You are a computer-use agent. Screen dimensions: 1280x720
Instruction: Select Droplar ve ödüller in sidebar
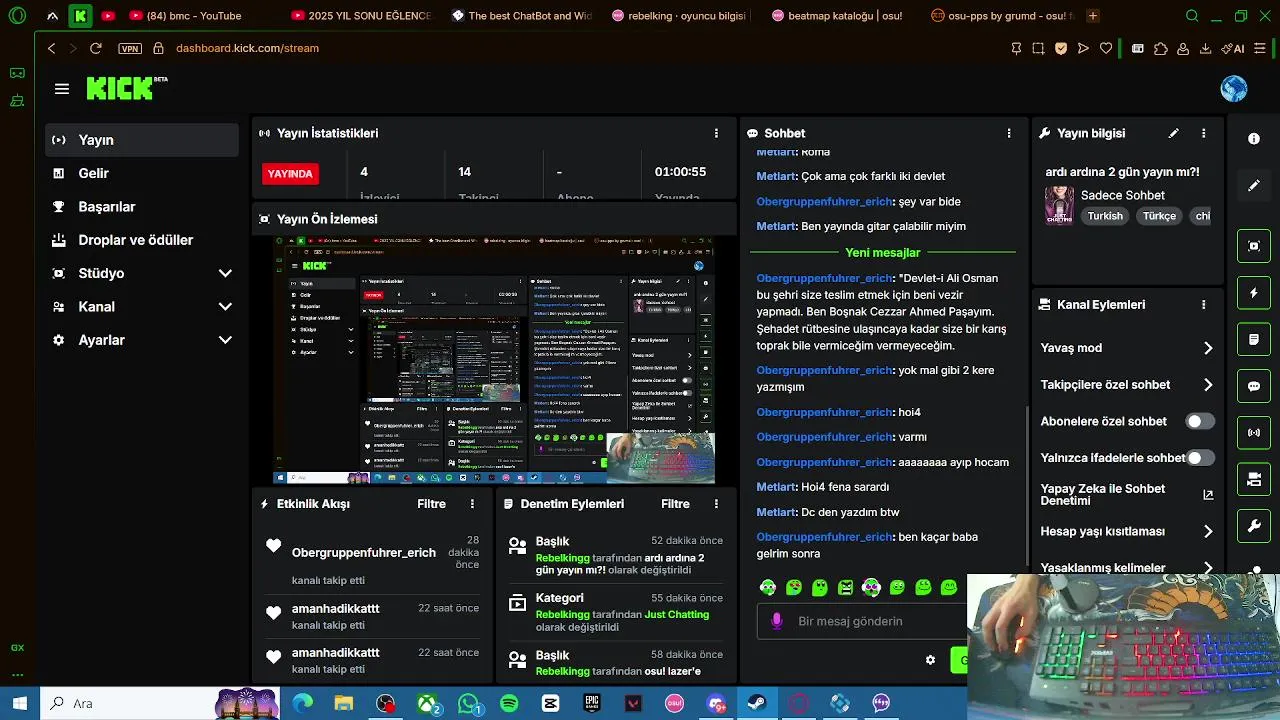pyautogui.click(x=142, y=240)
